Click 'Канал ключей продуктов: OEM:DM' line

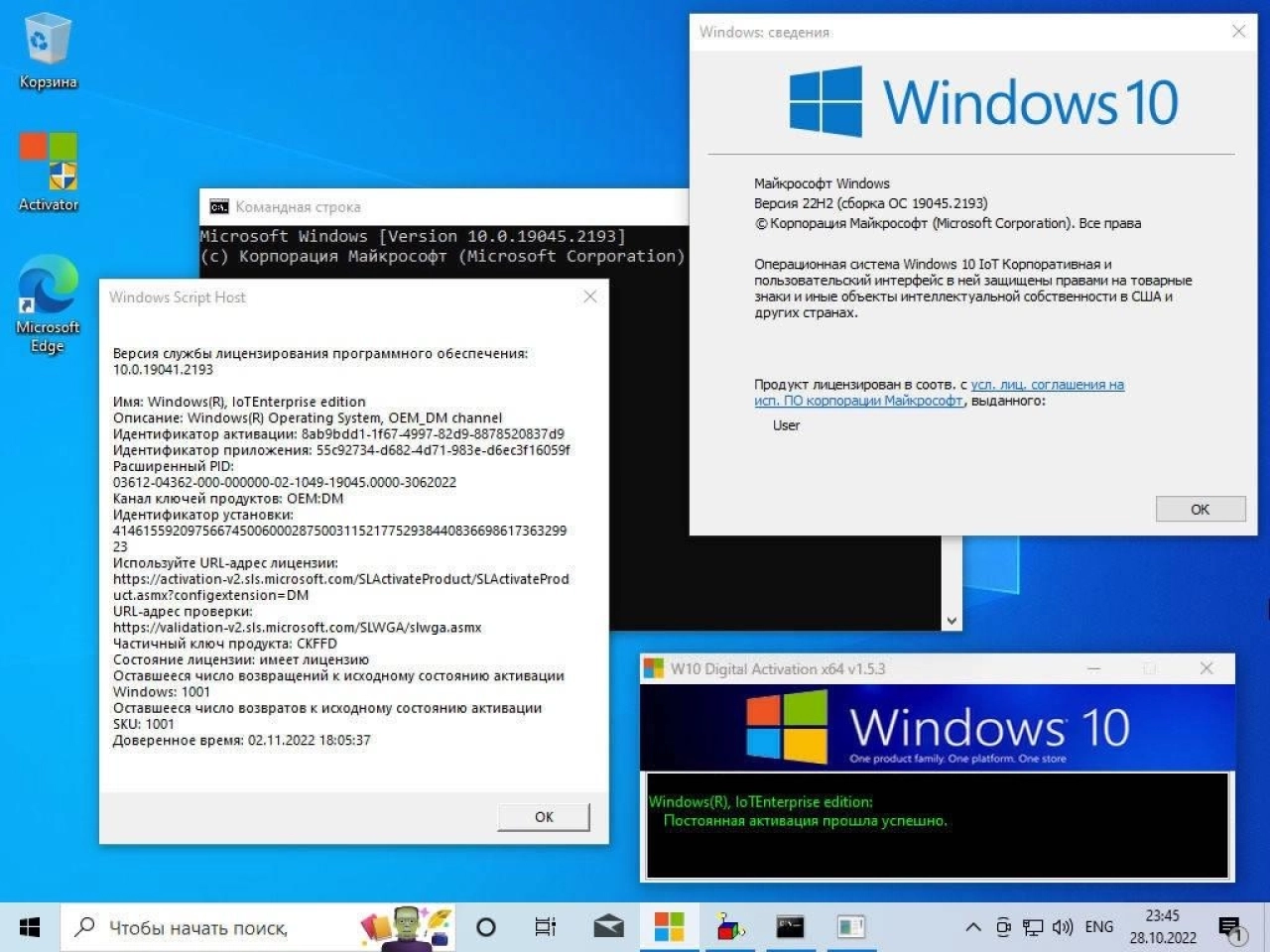[228, 499]
